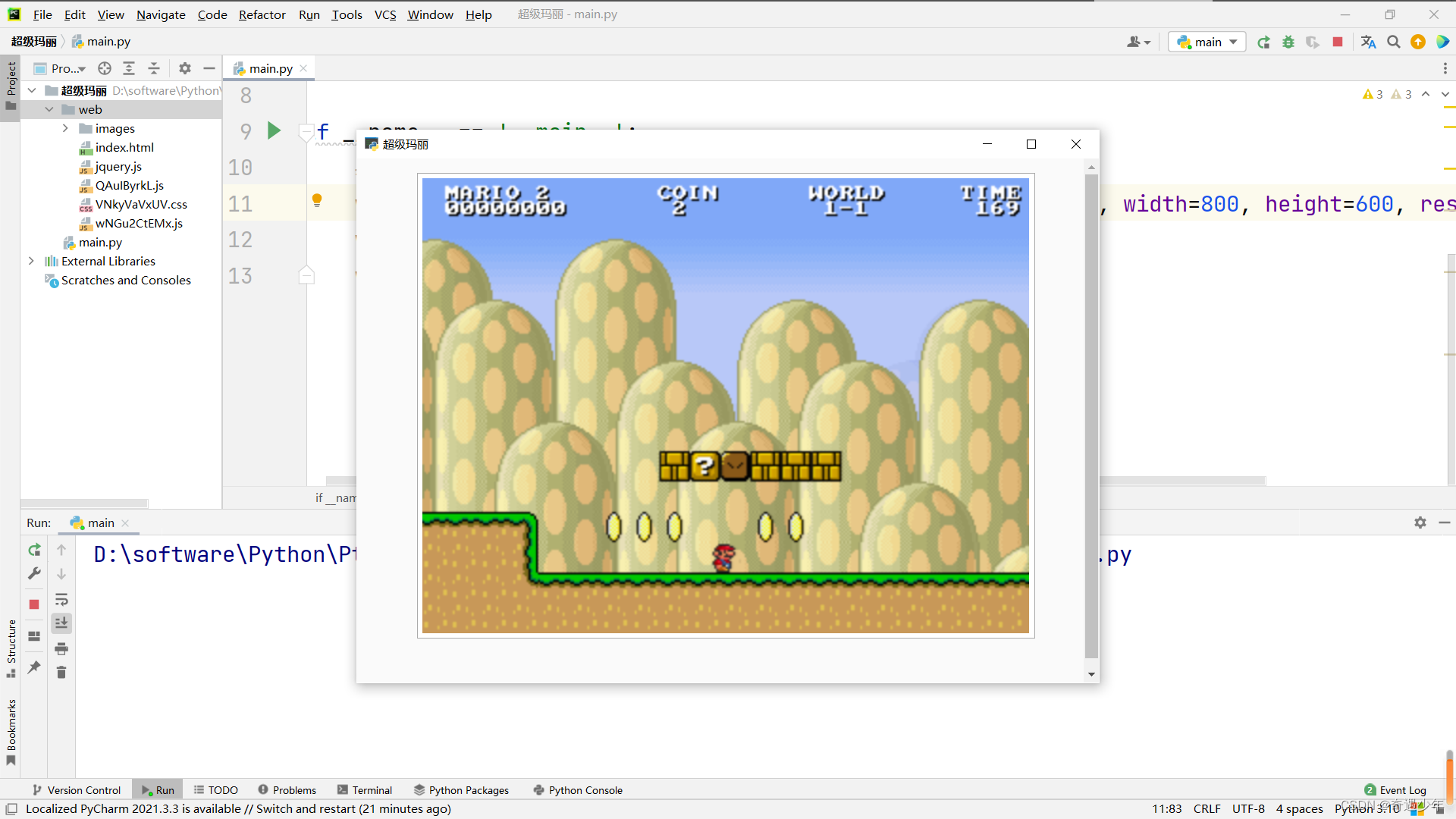Click the Debug bug icon

[1288, 42]
